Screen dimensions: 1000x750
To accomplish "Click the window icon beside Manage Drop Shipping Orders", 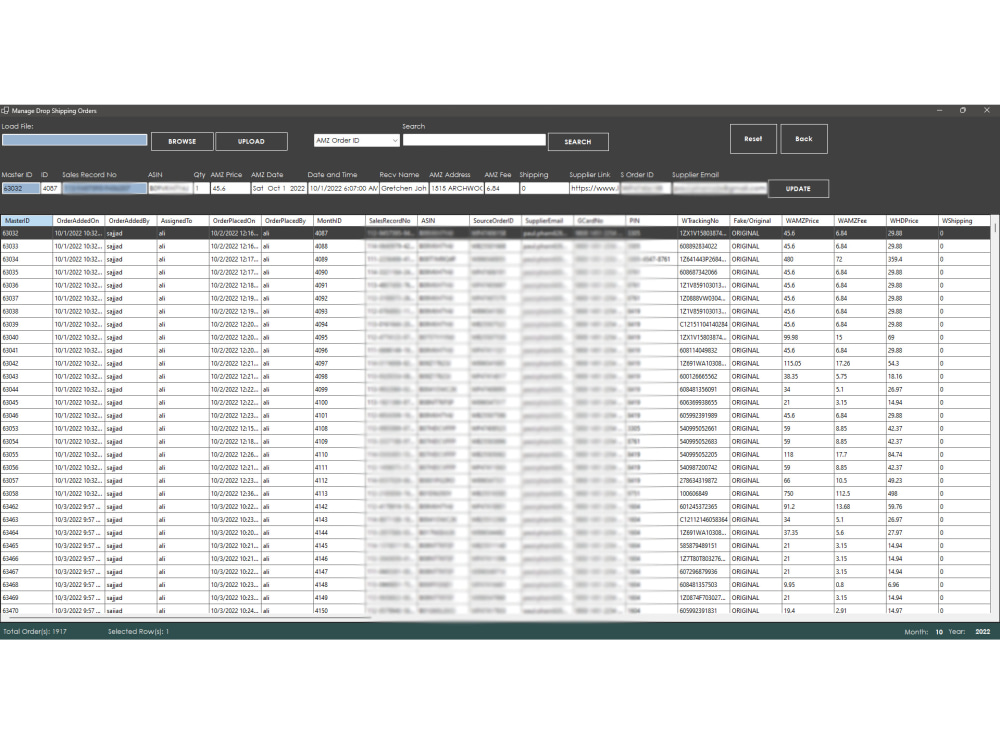I will coord(5,110).
